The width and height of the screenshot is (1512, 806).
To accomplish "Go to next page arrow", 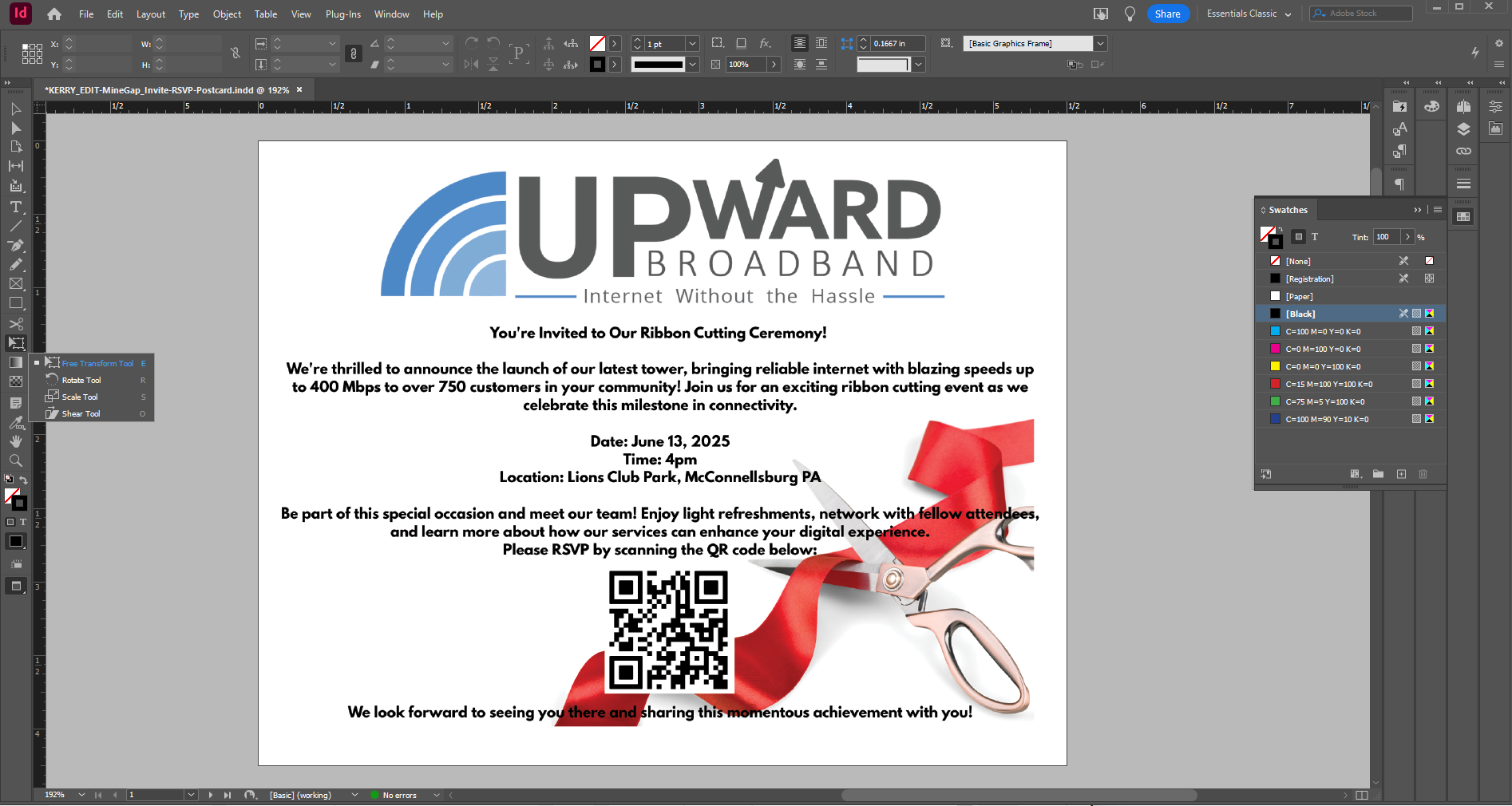I will [x=211, y=795].
